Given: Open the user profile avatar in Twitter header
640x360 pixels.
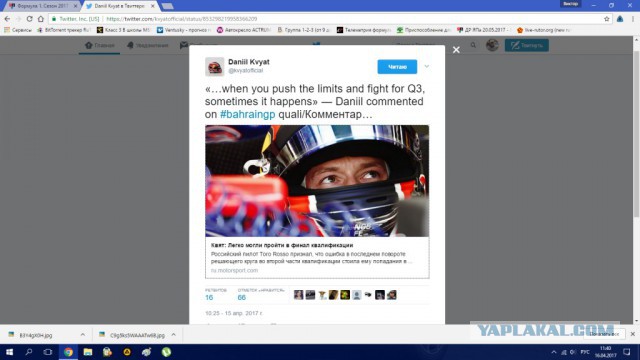Looking at the screenshot, I should (492, 45).
